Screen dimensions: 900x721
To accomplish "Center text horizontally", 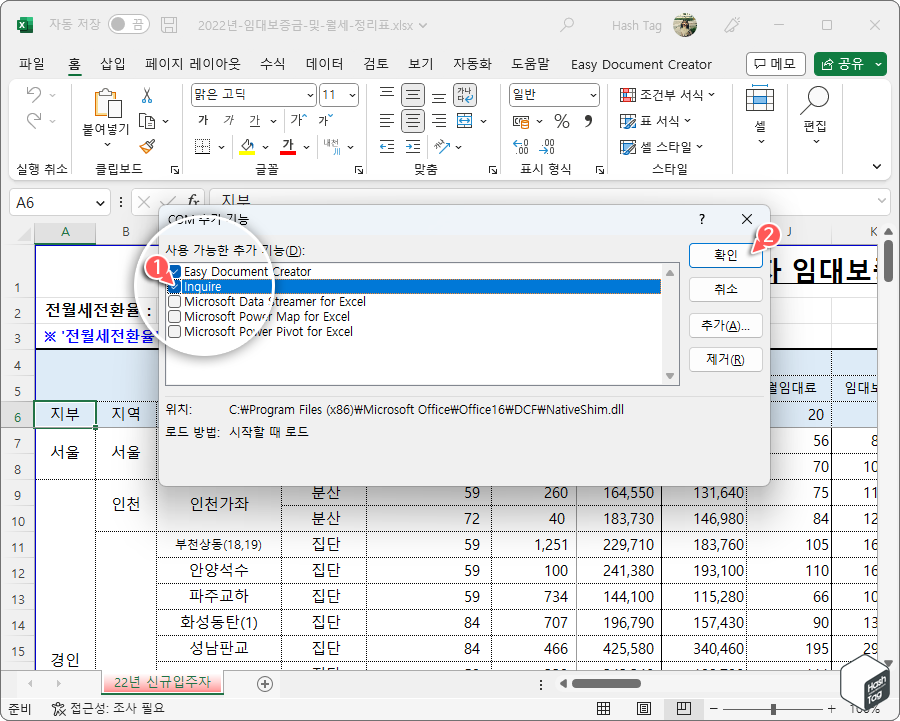I will 413,121.
